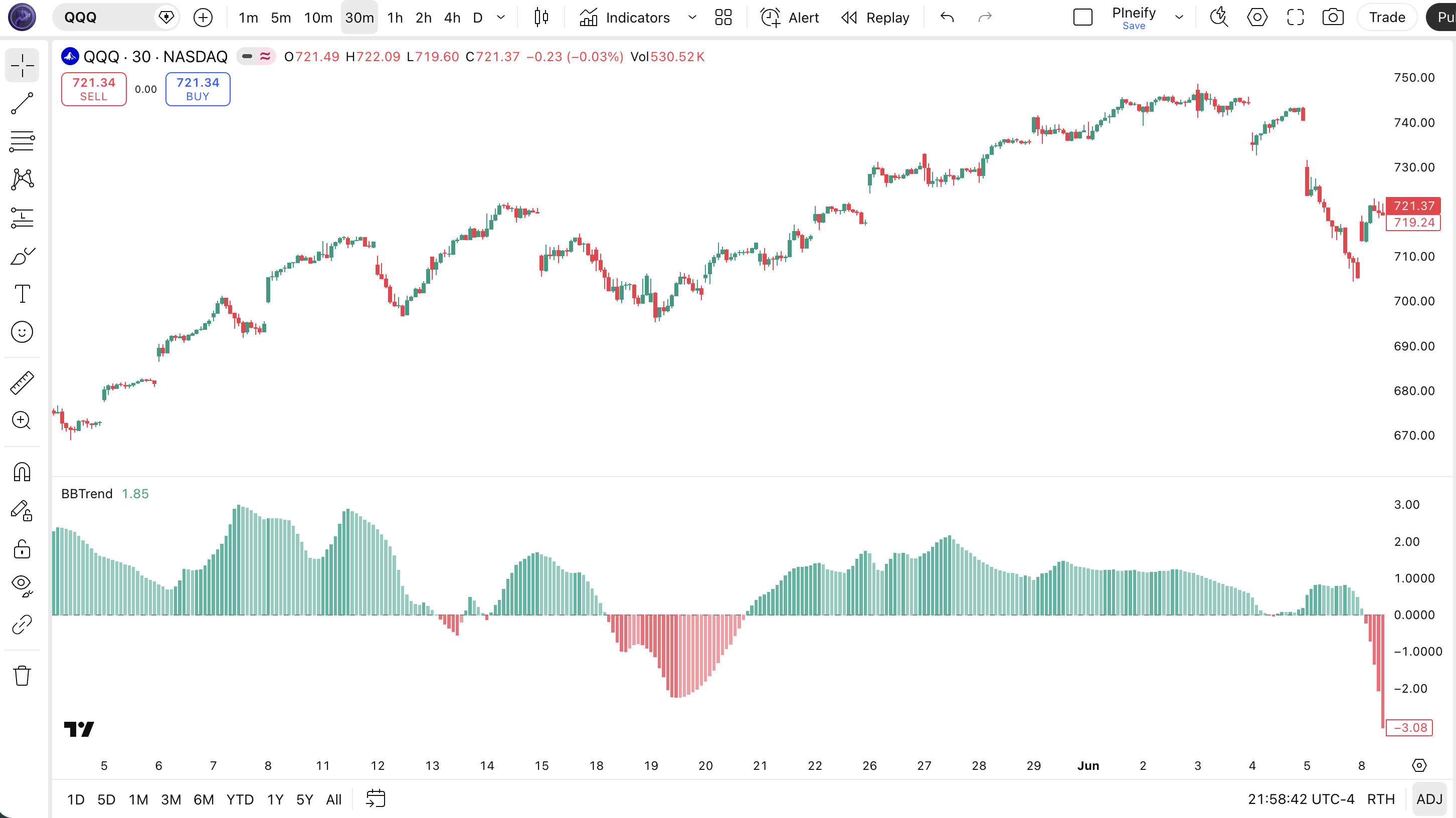Switch to the 1h interval
The height and width of the screenshot is (818, 1456).
click(395, 18)
